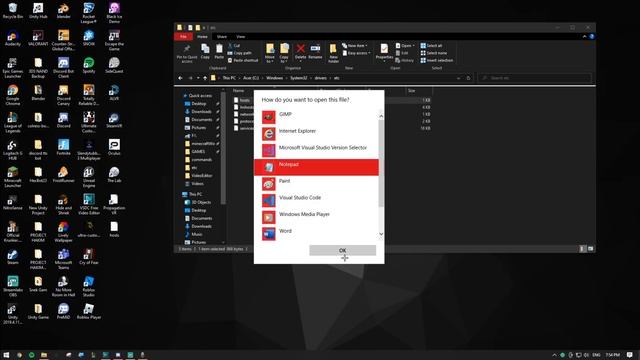Choose GIMP in the open-with list

pos(316,117)
